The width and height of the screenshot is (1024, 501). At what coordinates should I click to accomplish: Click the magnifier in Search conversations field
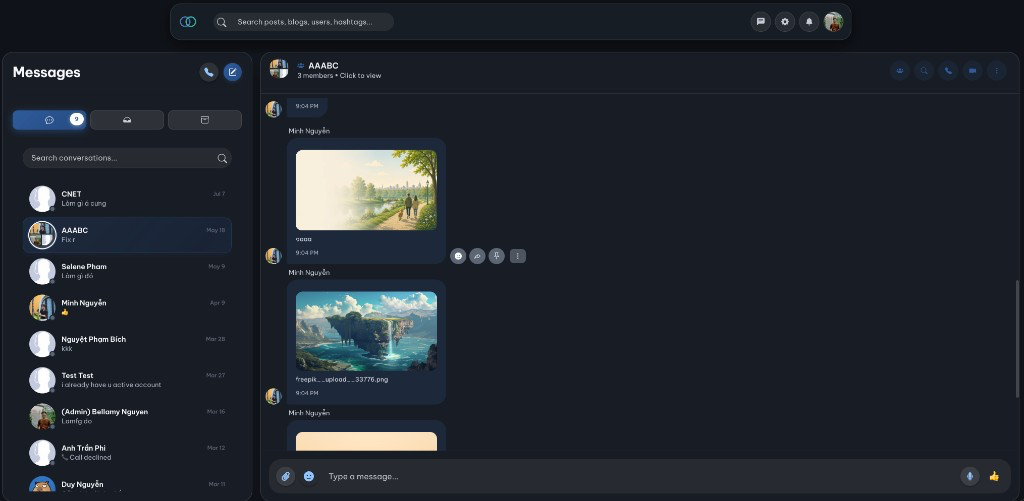(x=222, y=158)
